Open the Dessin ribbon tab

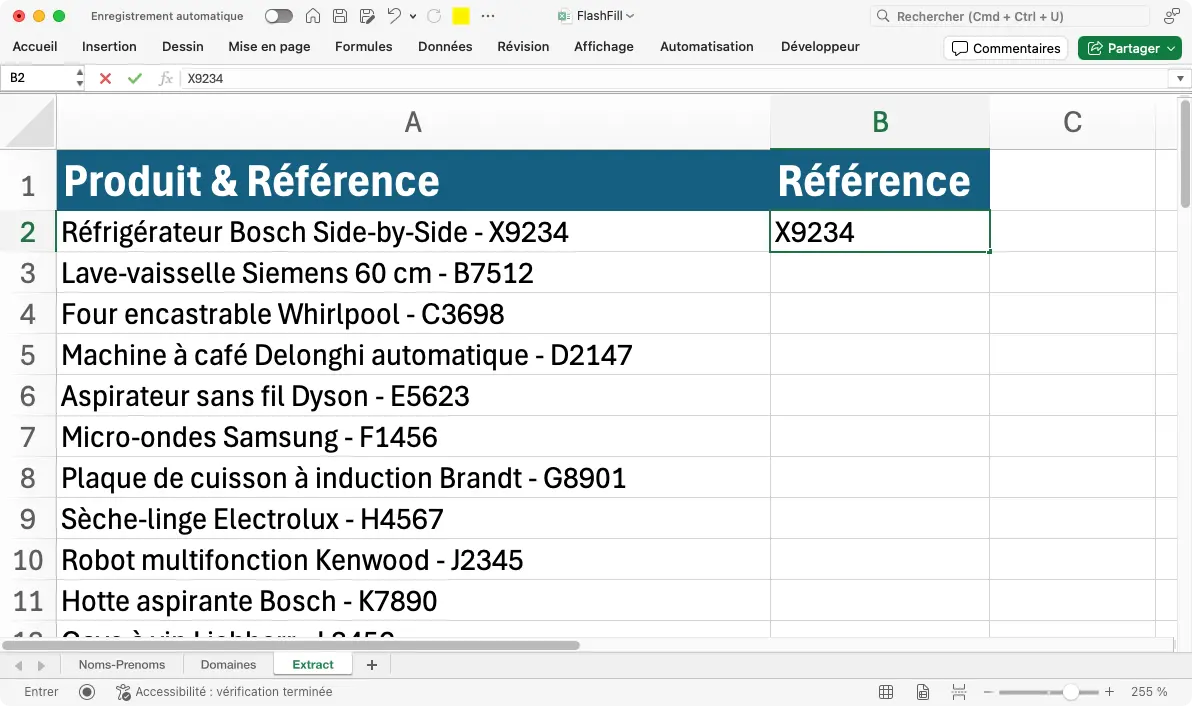coord(182,46)
